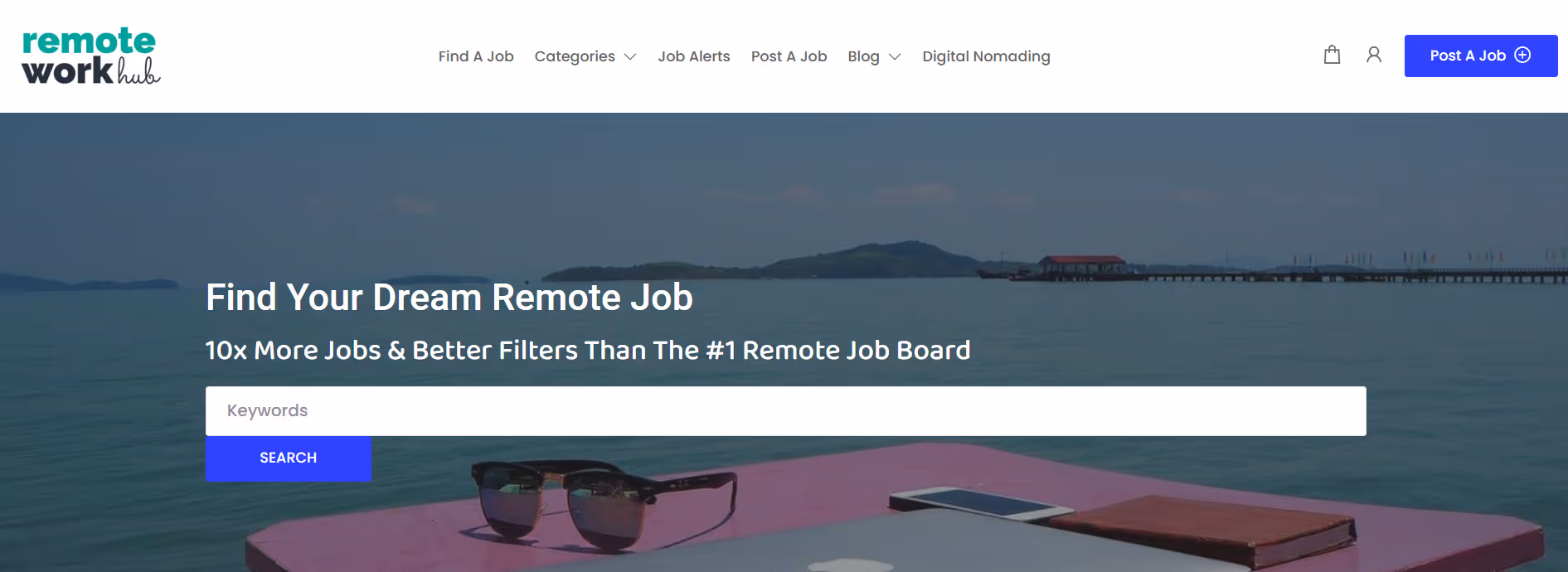Open the Blog menu item
Screen dimensions: 1568x572
(x=863, y=56)
